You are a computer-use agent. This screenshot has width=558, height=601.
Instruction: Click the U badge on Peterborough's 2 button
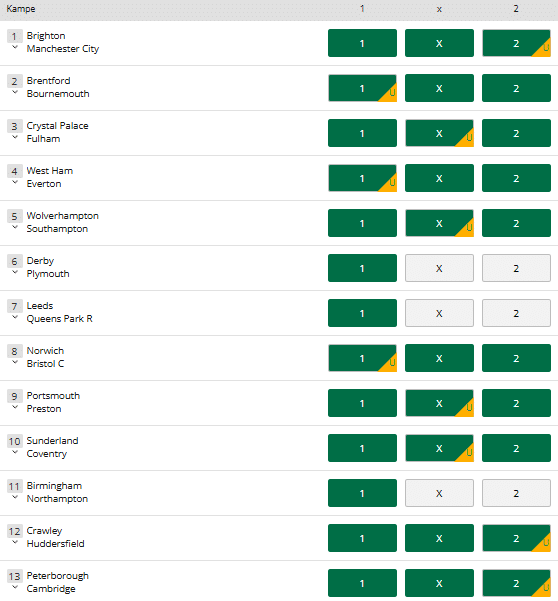(x=545, y=588)
